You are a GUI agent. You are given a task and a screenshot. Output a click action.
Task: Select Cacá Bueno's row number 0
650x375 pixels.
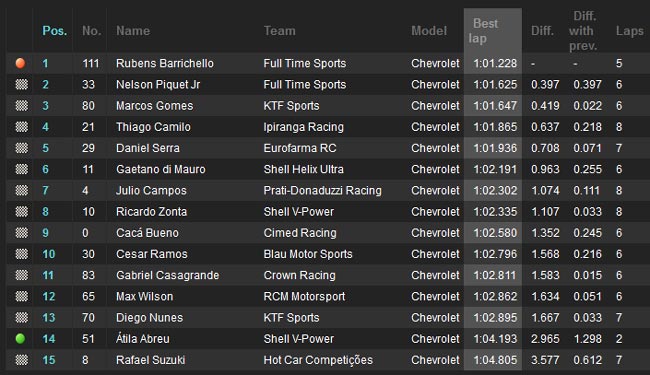[x=85, y=233]
